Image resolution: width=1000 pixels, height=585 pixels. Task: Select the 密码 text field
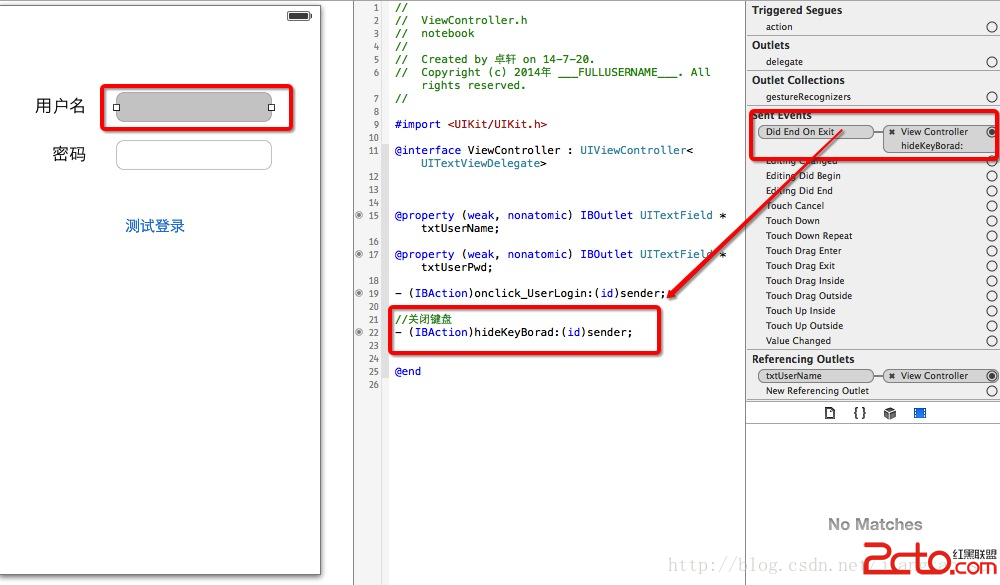194,155
